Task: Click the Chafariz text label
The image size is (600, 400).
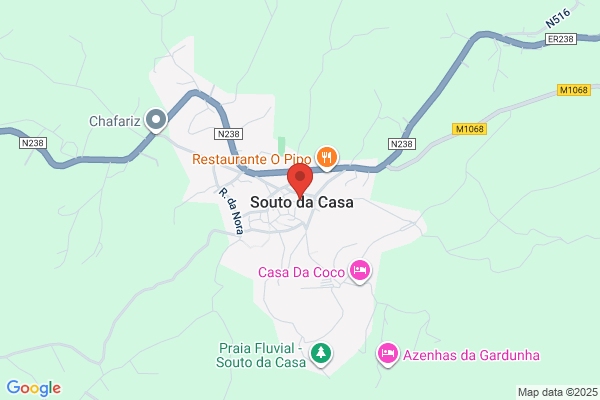Action: [x=115, y=121]
